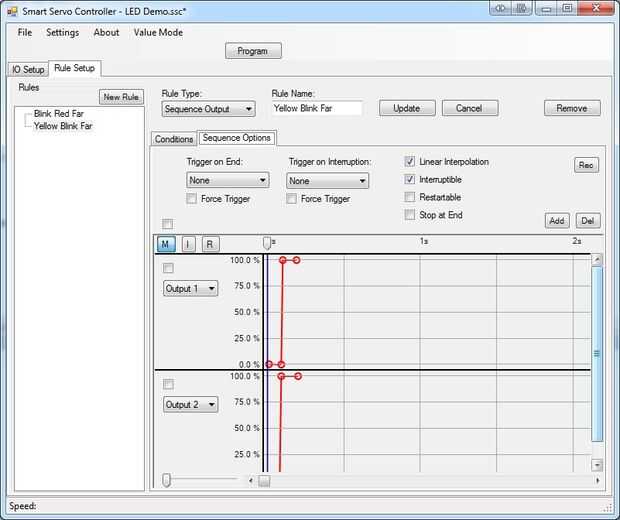Tick the checkbox above Output 1 dropdown
620x520 pixels.
click(168, 268)
